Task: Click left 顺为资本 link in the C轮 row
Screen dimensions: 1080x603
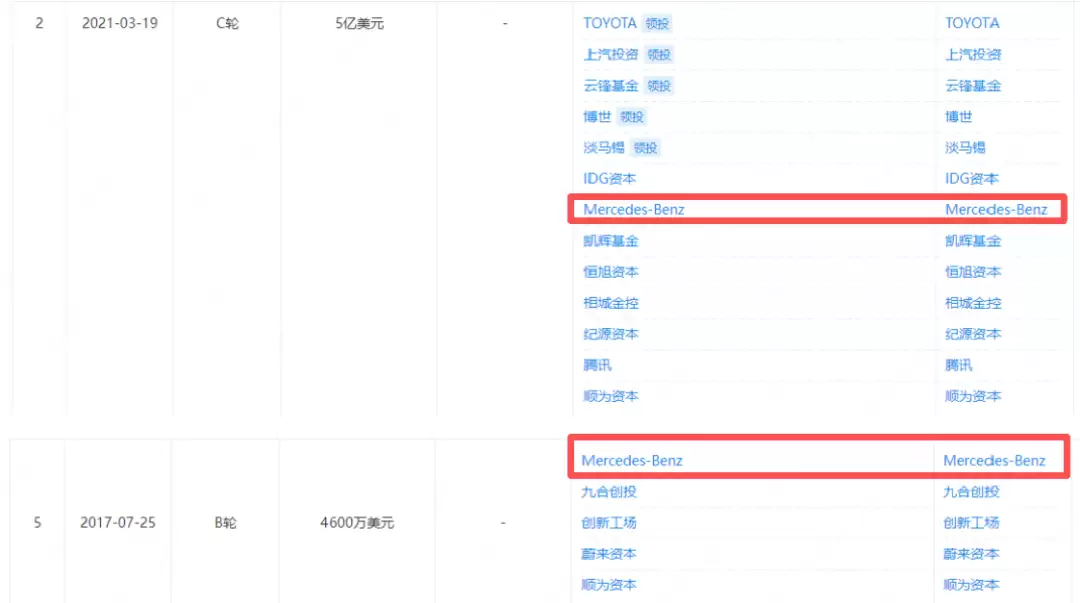Action: [x=610, y=396]
